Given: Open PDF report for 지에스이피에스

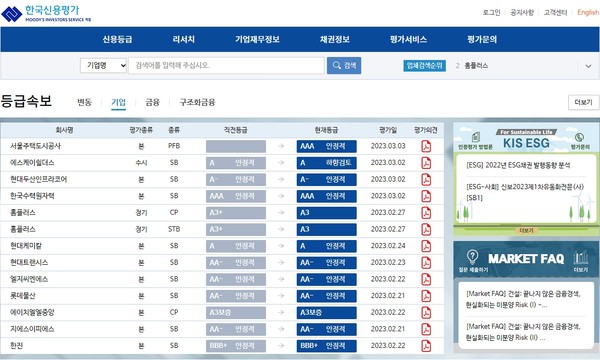Looking at the screenshot, I should [x=426, y=329].
